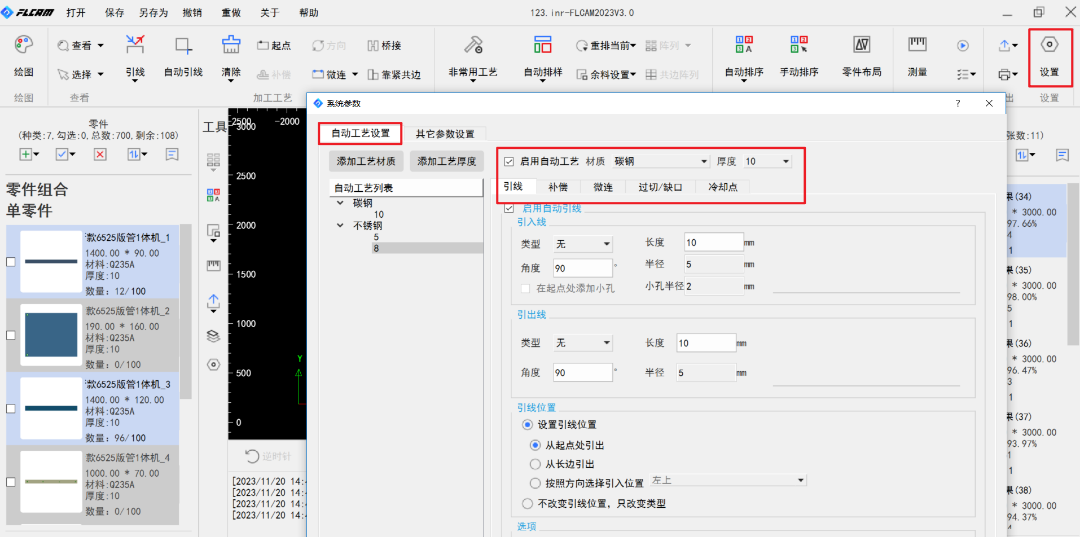Click the parts panel note icon
The image size is (1080, 537).
pyautogui.click(x=172, y=154)
